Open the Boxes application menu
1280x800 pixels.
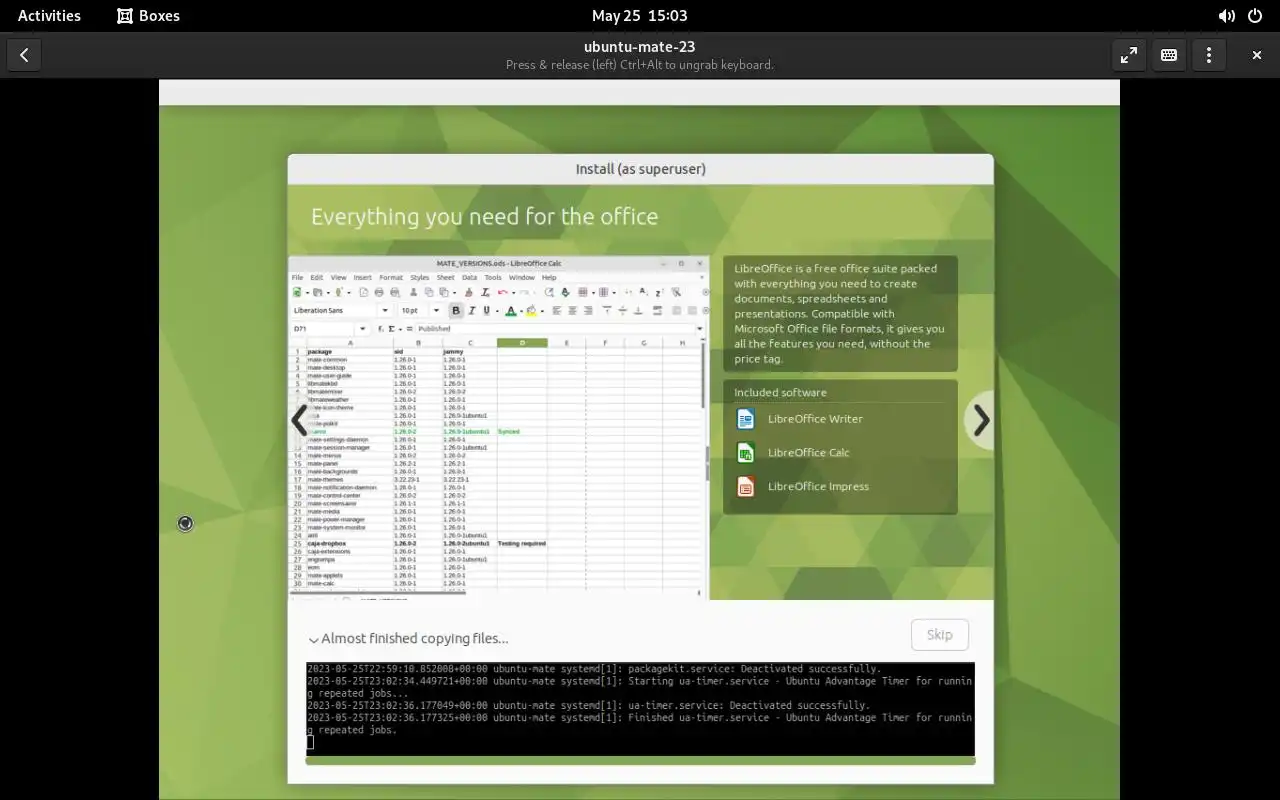148,16
